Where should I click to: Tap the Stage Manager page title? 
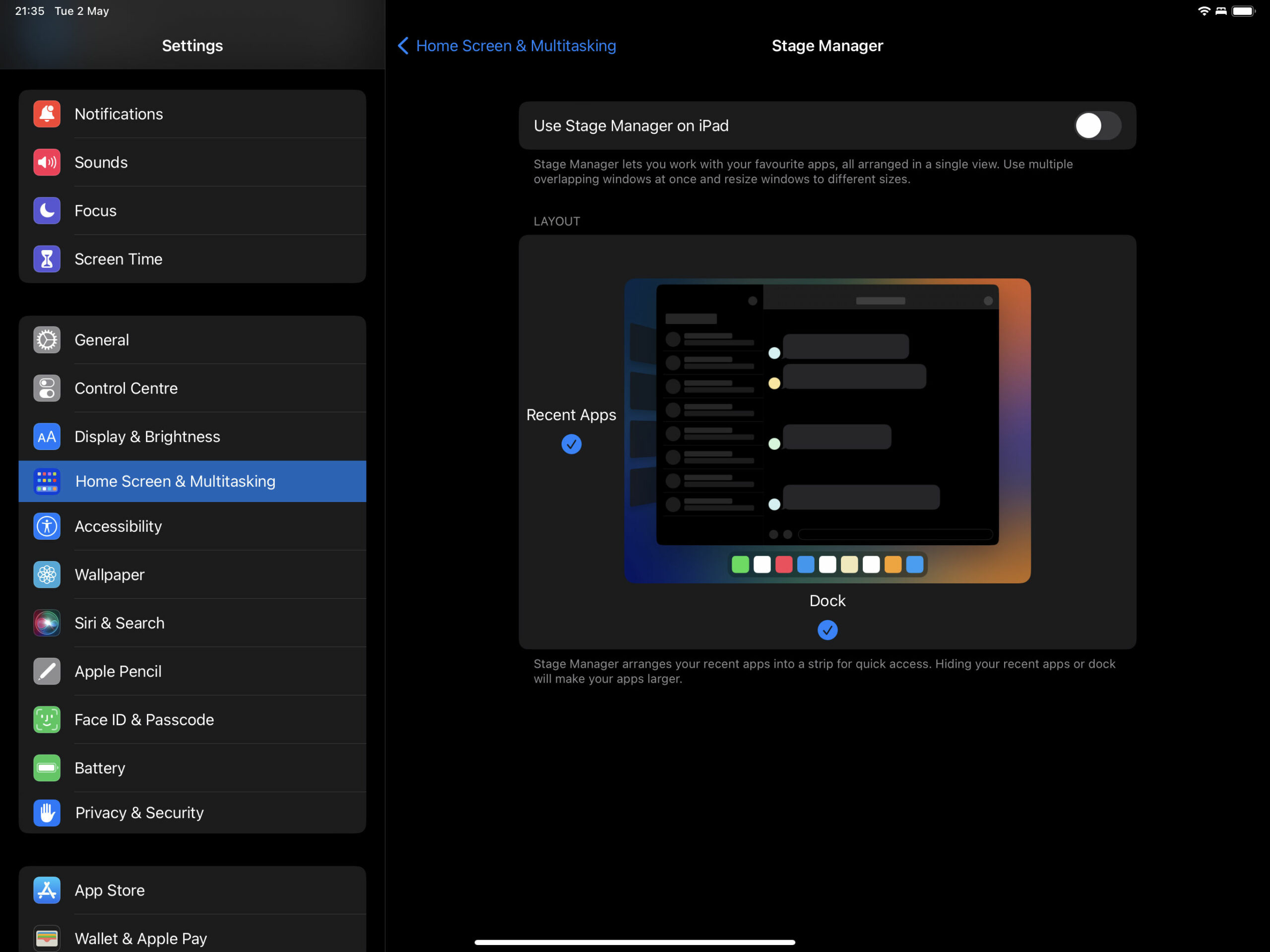coord(827,46)
